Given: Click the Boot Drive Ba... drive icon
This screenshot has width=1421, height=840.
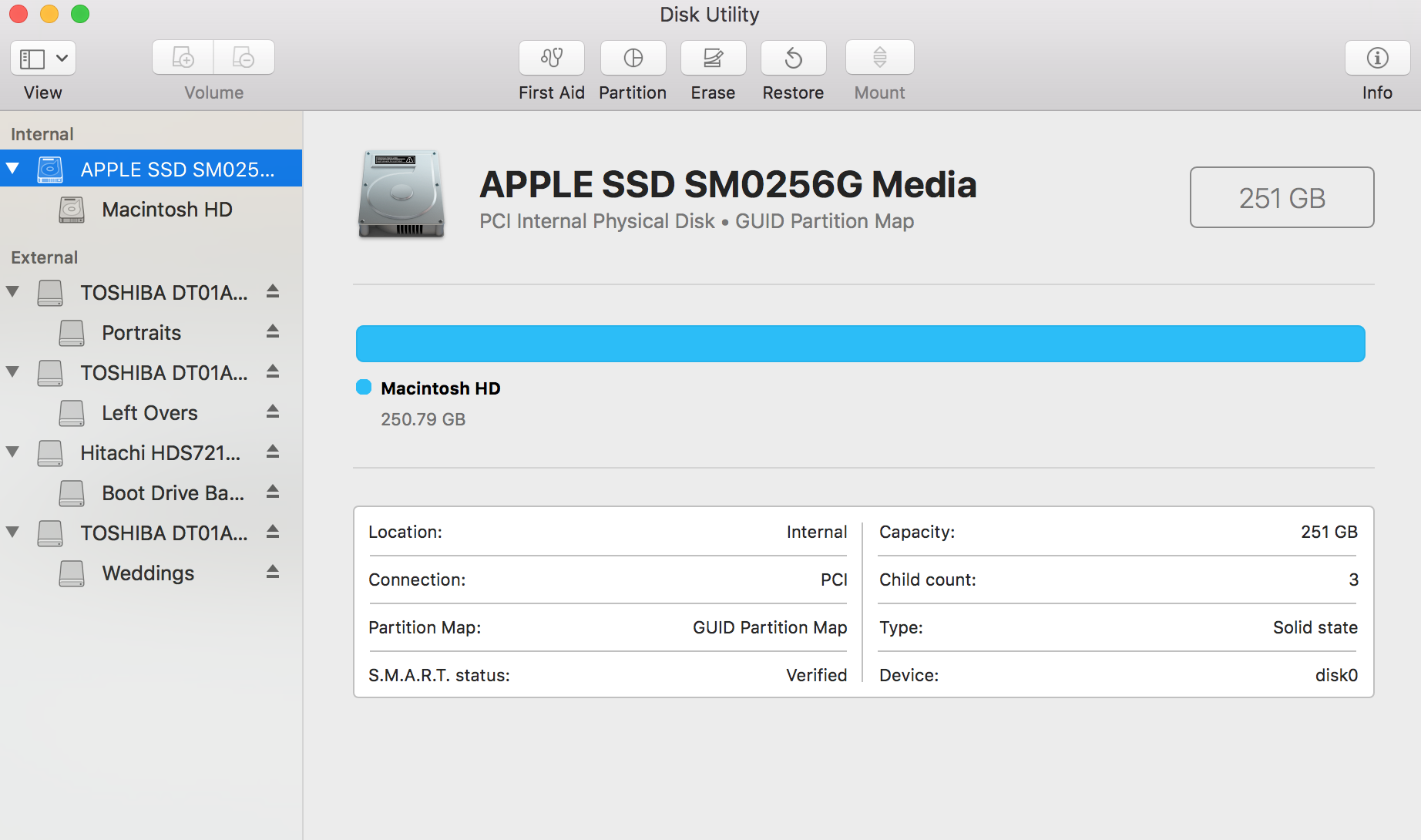Looking at the screenshot, I should [x=72, y=493].
